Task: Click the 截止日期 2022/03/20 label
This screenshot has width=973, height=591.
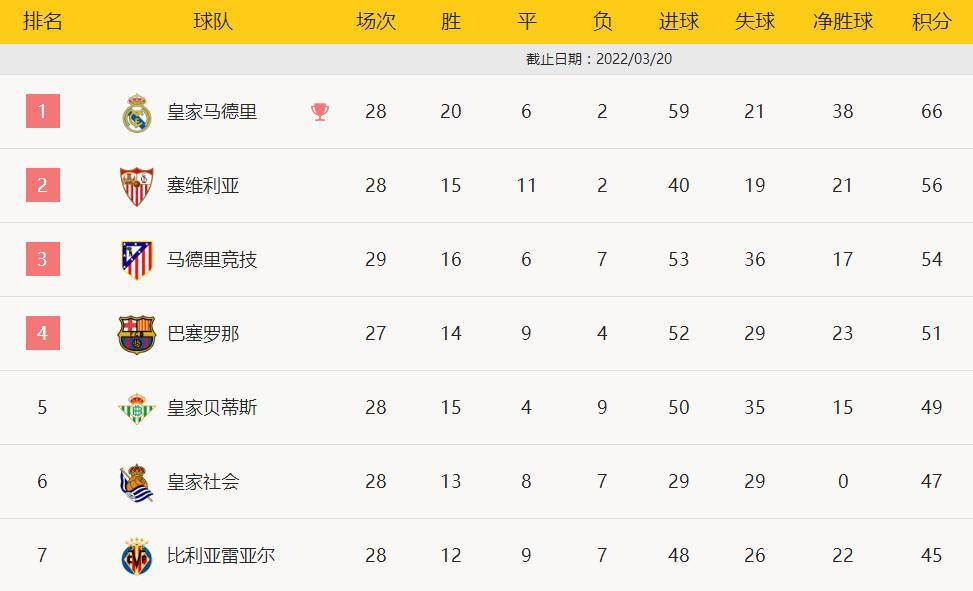Action: [599, 59]
